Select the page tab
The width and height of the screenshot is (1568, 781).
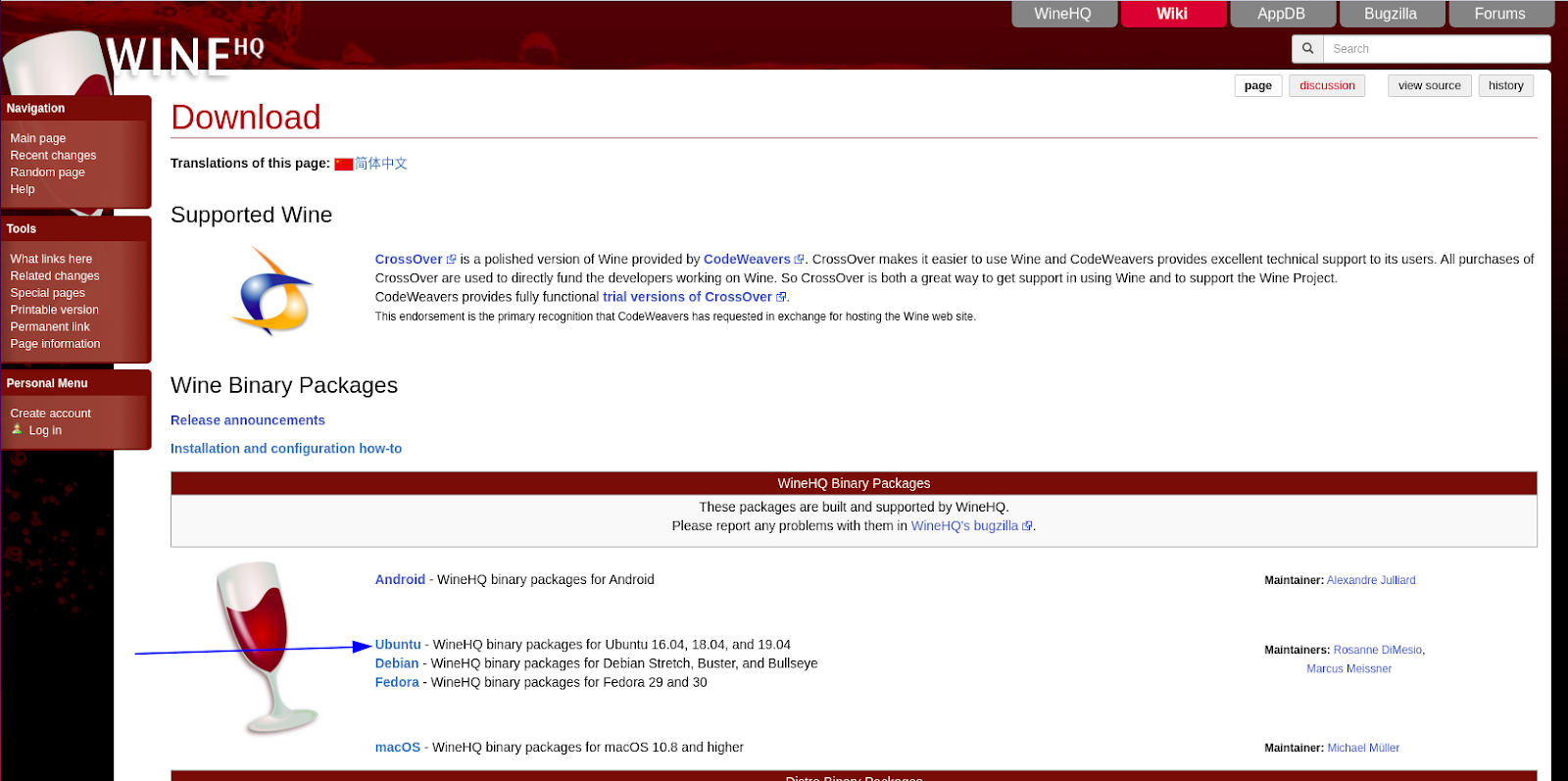pyautogui.click(x=1258, y=85)
